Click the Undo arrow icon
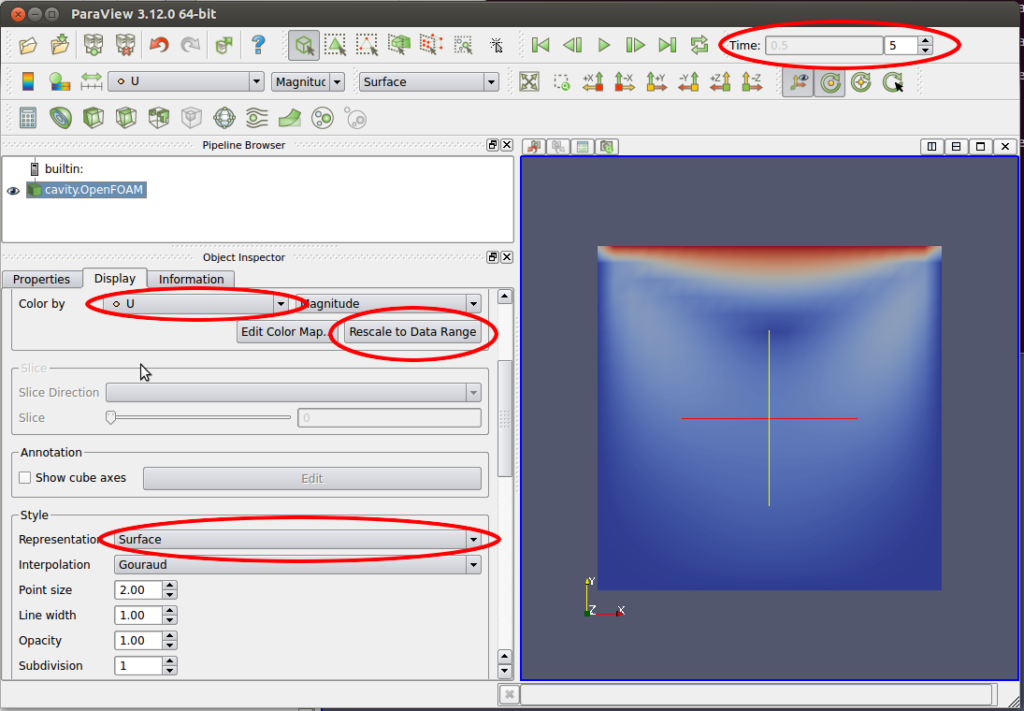Viewport: 1024px width, 711px height. [x=158, y=45]
